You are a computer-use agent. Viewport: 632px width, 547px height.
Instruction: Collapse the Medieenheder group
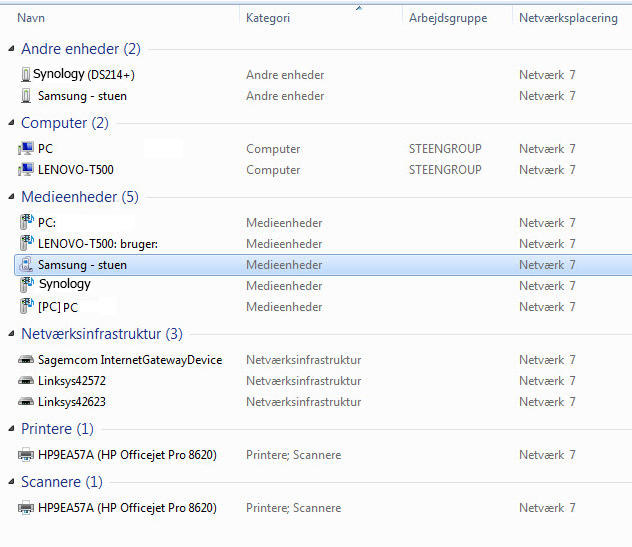[11, 197]
